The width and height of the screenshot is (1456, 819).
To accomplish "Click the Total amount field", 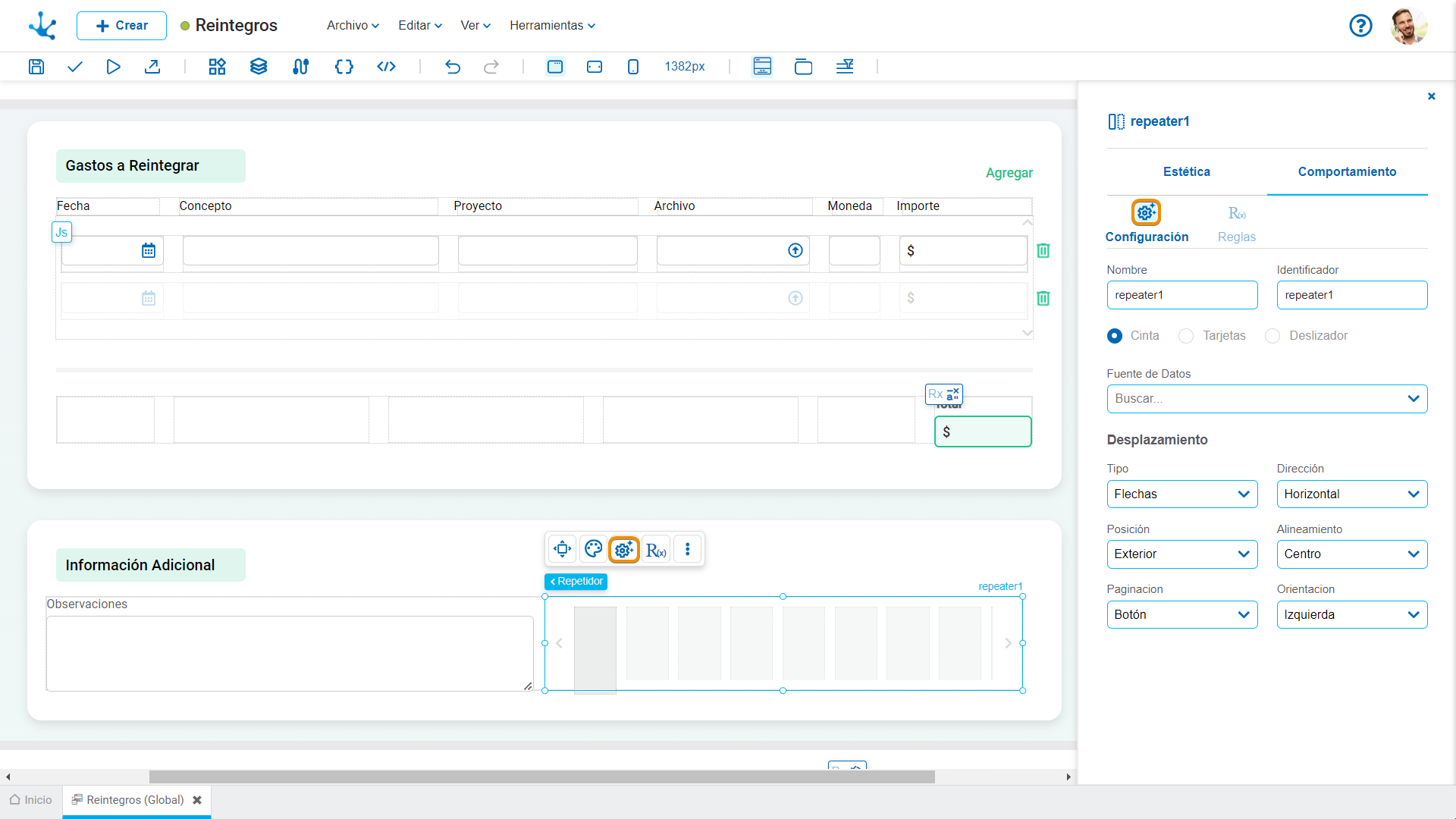I will pos(983,431).
